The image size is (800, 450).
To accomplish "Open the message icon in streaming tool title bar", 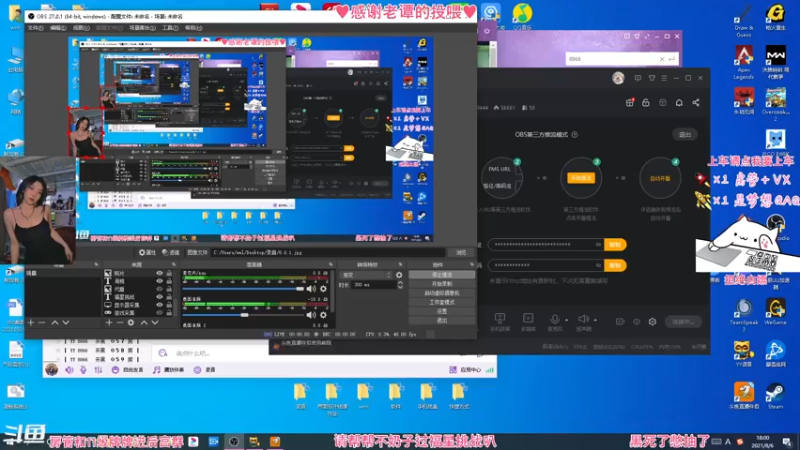I will tap(638, 78).
